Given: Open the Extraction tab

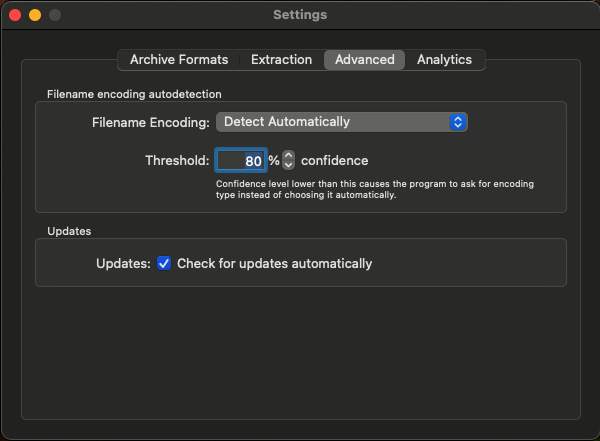Looking at the screenshot, I should [281, 60].
